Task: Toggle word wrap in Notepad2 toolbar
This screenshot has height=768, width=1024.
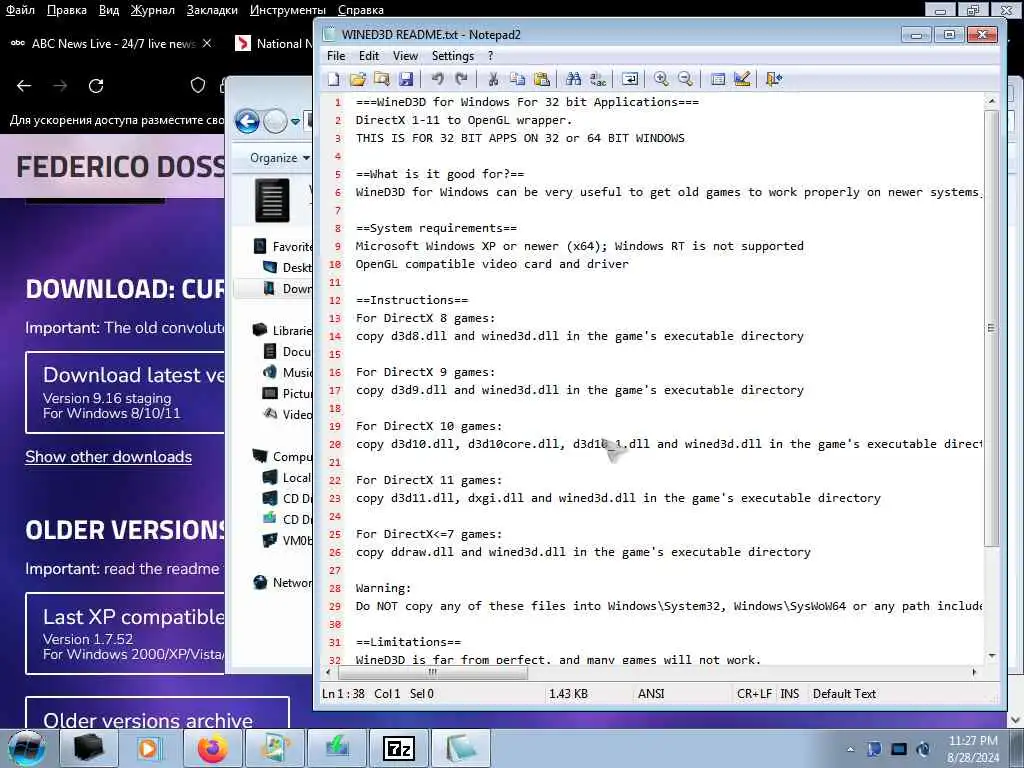Action: pyautogui.click(x=630, y=79)
